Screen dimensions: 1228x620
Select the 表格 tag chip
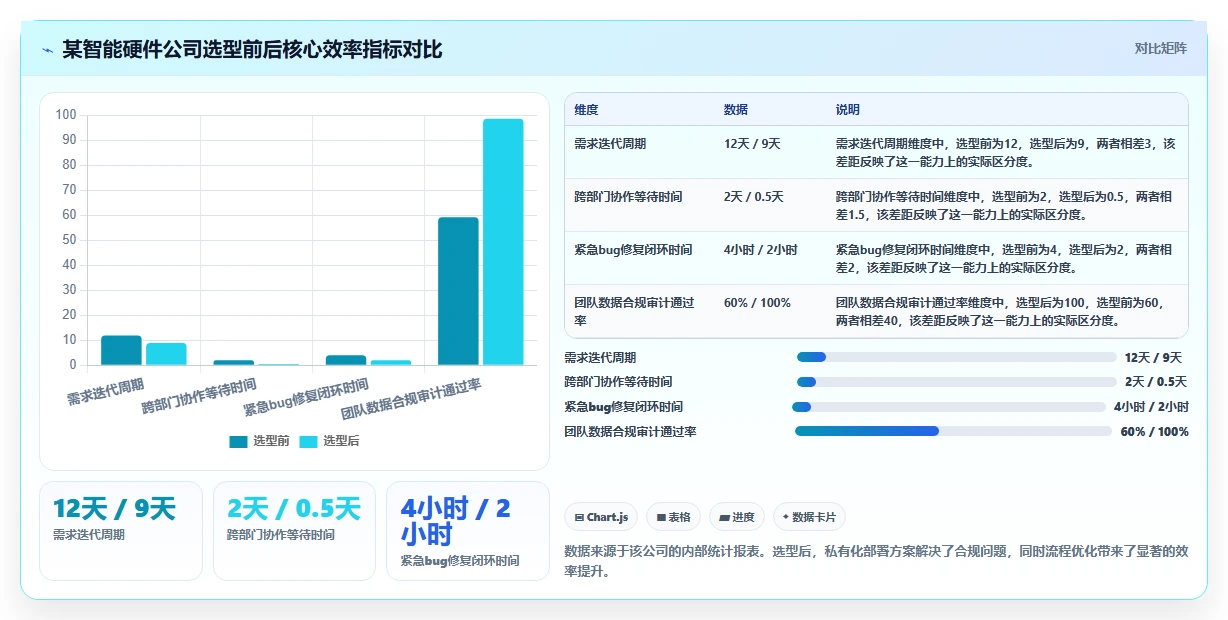tap(674, 517)
